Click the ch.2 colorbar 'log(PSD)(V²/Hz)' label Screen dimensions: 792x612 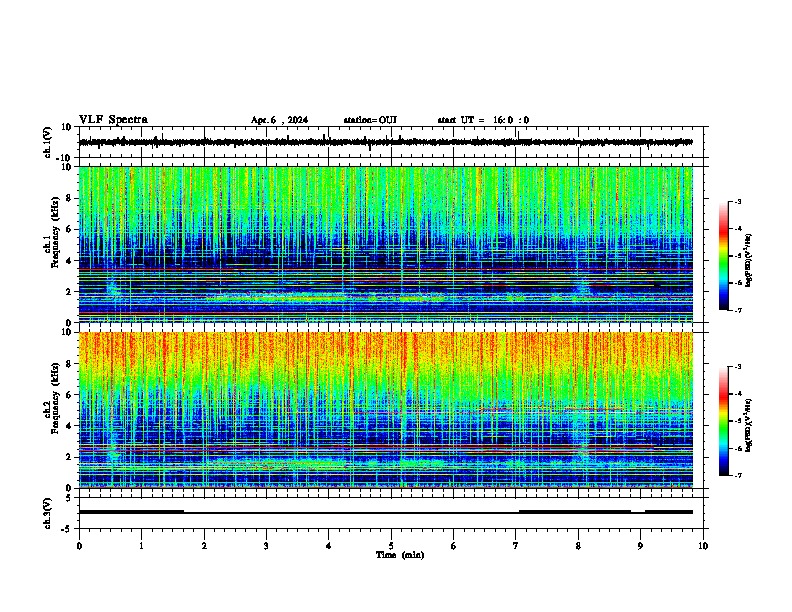point(748,425)
